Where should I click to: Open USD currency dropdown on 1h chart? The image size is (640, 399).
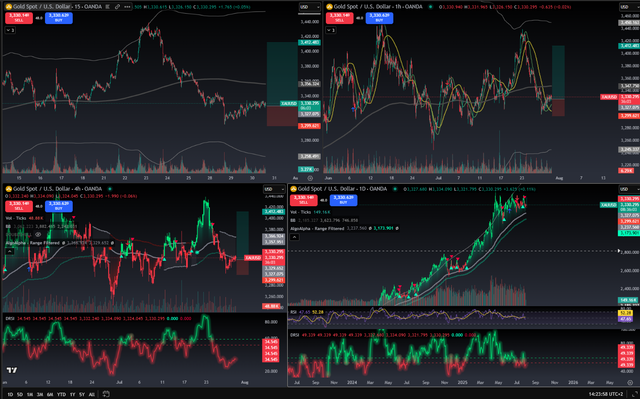coord(629,7)
